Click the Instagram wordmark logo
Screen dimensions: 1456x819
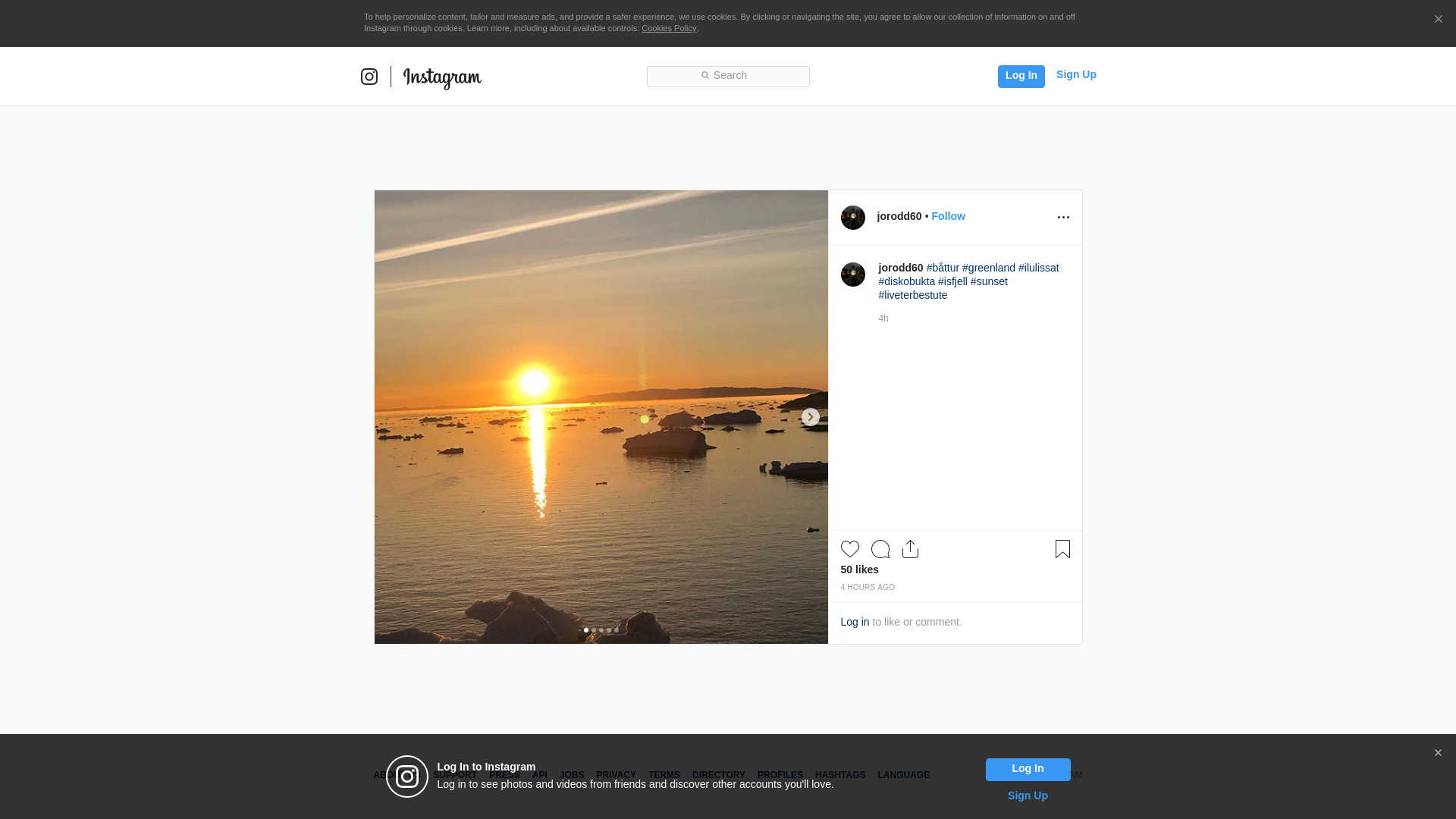click(x=442, y=77)
